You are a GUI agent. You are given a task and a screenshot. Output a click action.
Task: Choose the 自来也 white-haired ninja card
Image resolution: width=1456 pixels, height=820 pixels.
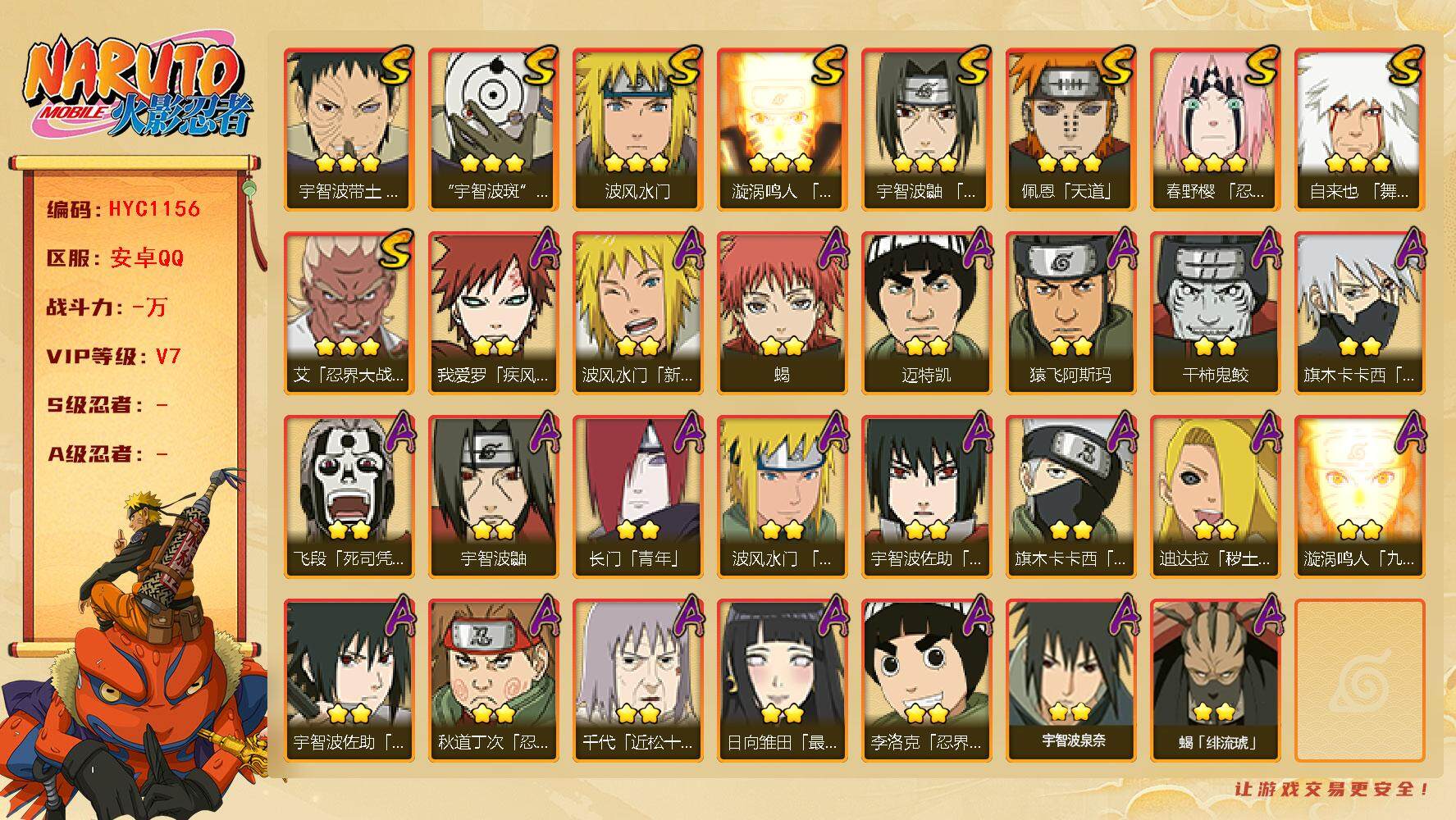[1359, 130]
